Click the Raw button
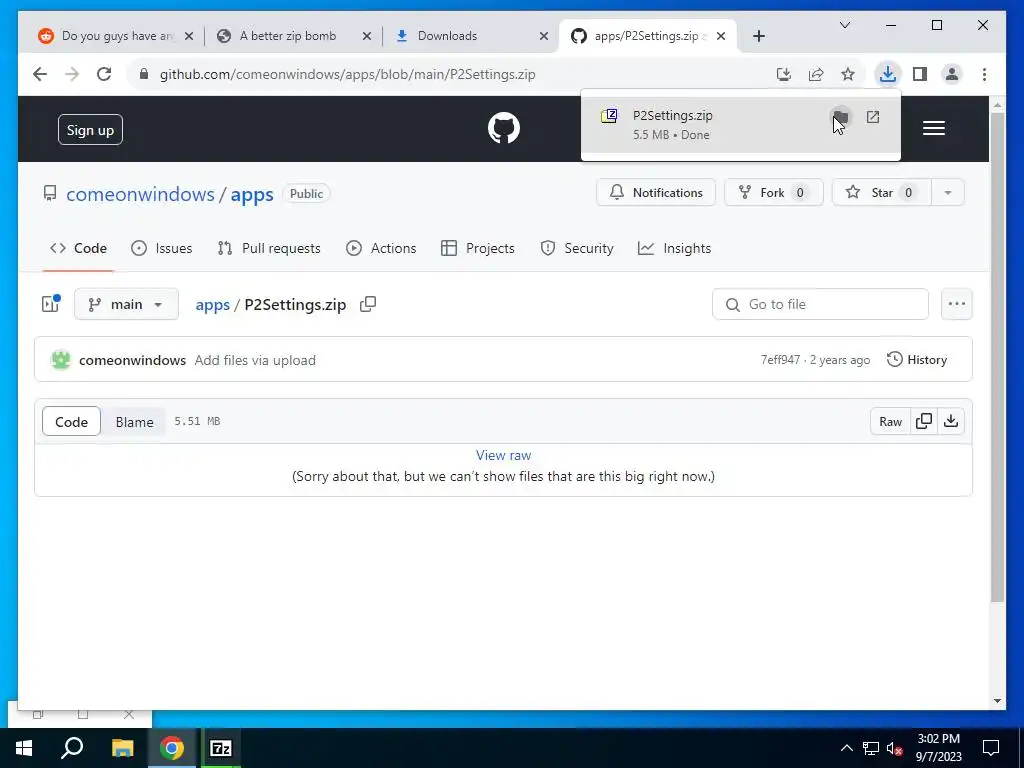The height and width of the screenshot is (768, 1024). [x=890, y=421]
